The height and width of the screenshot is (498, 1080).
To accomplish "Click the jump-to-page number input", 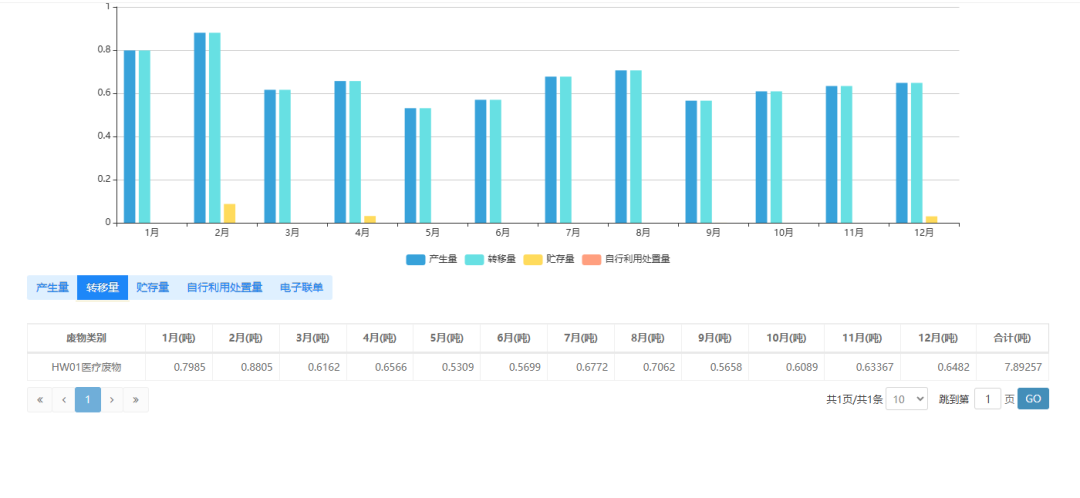I will pyautogui.click(x=988, y=399).
